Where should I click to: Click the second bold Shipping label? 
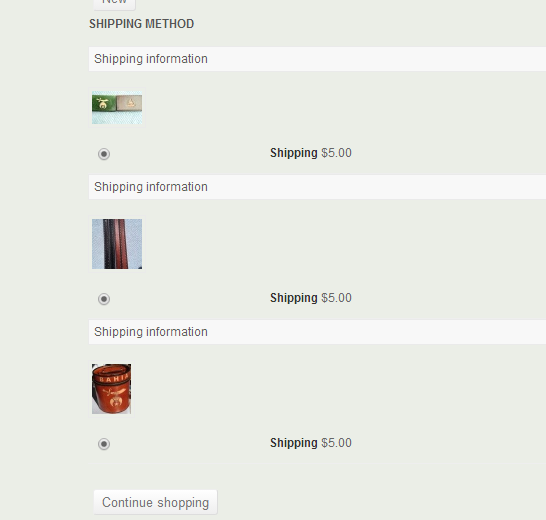(294, 298)
